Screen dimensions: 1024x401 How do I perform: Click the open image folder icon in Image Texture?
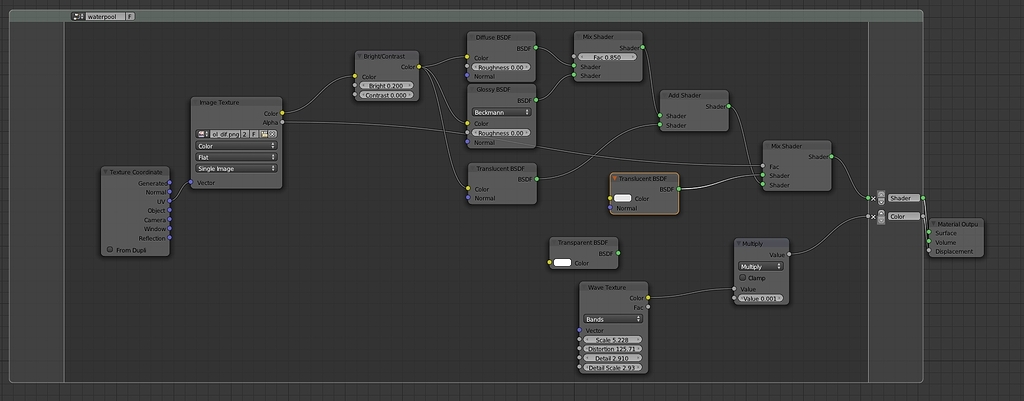(x=264, y=134)
